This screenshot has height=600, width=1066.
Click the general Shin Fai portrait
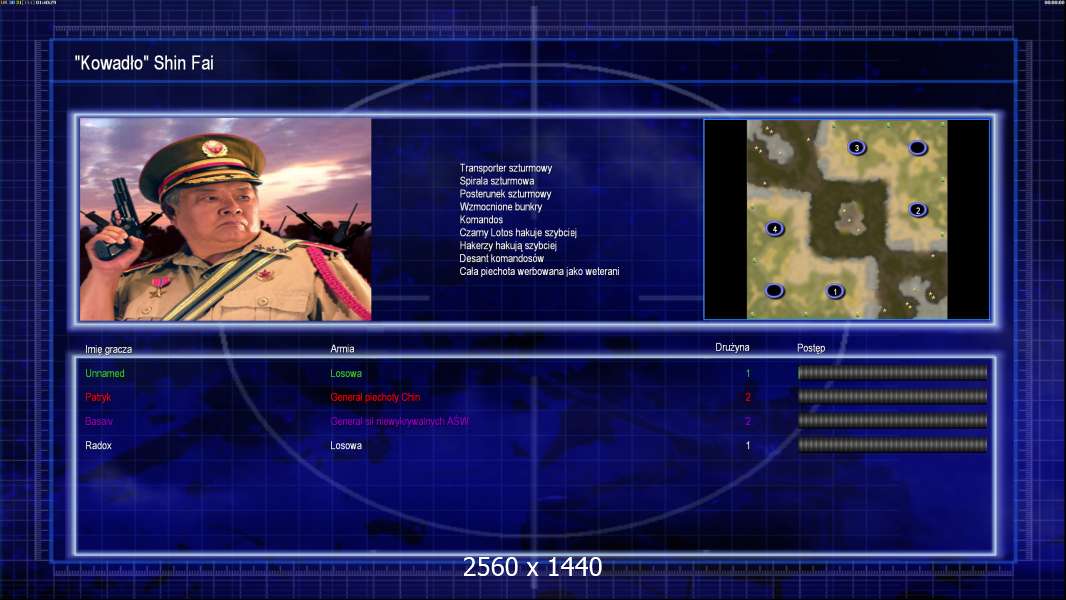[x=226, y=219]
